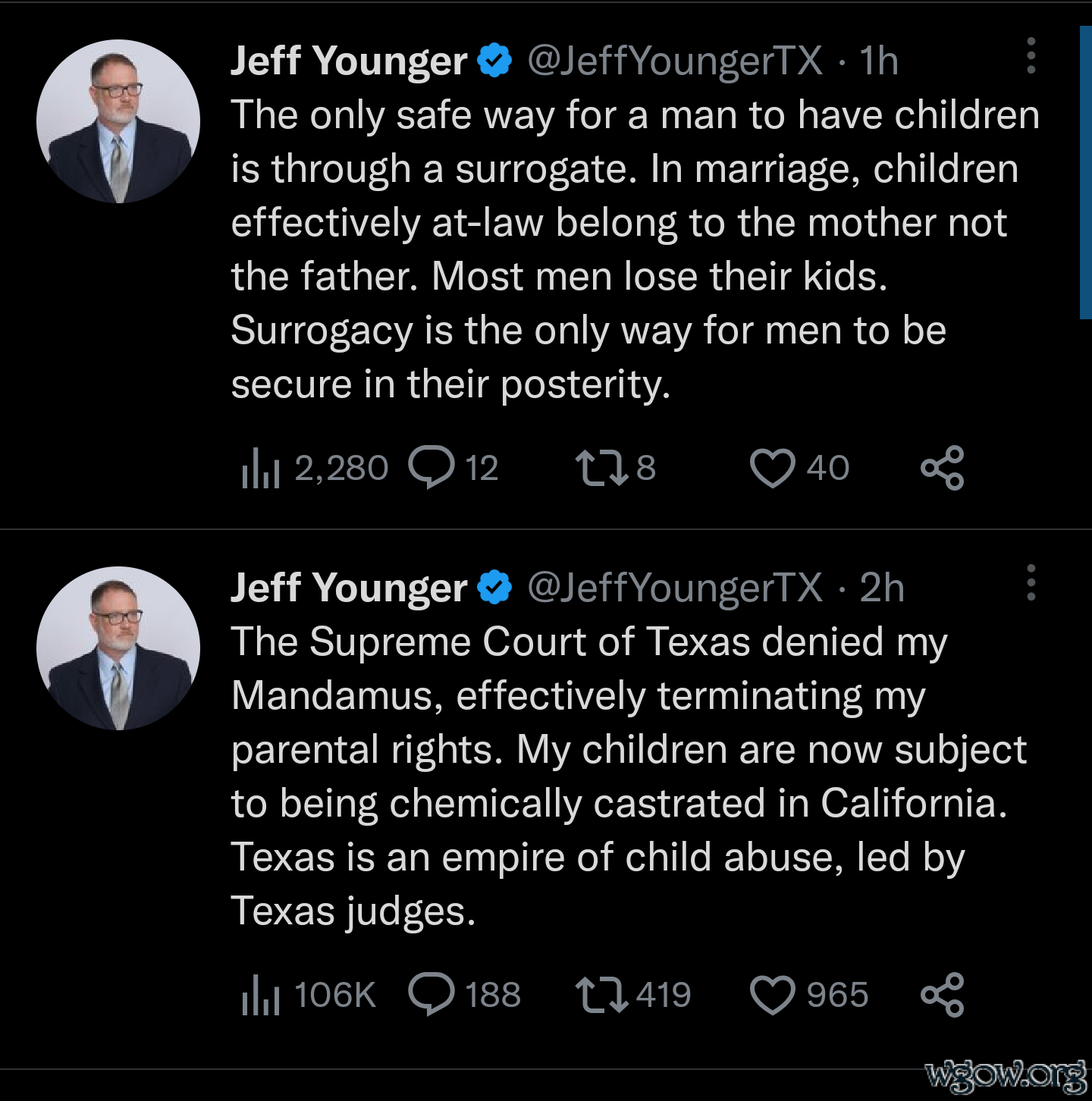Like the tweet with 965 likes
The width and height of the screenshot is (1092, 1101).
point(772,994)
